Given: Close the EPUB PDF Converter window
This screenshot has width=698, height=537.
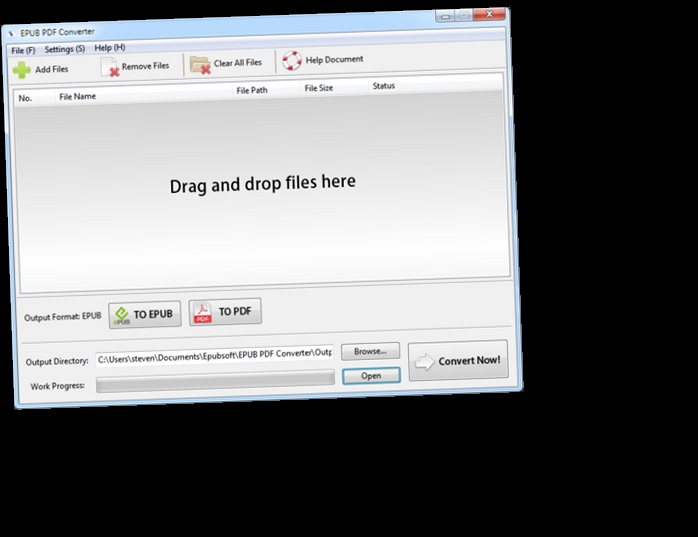Looking at the screenshot, I should [489, 14].
